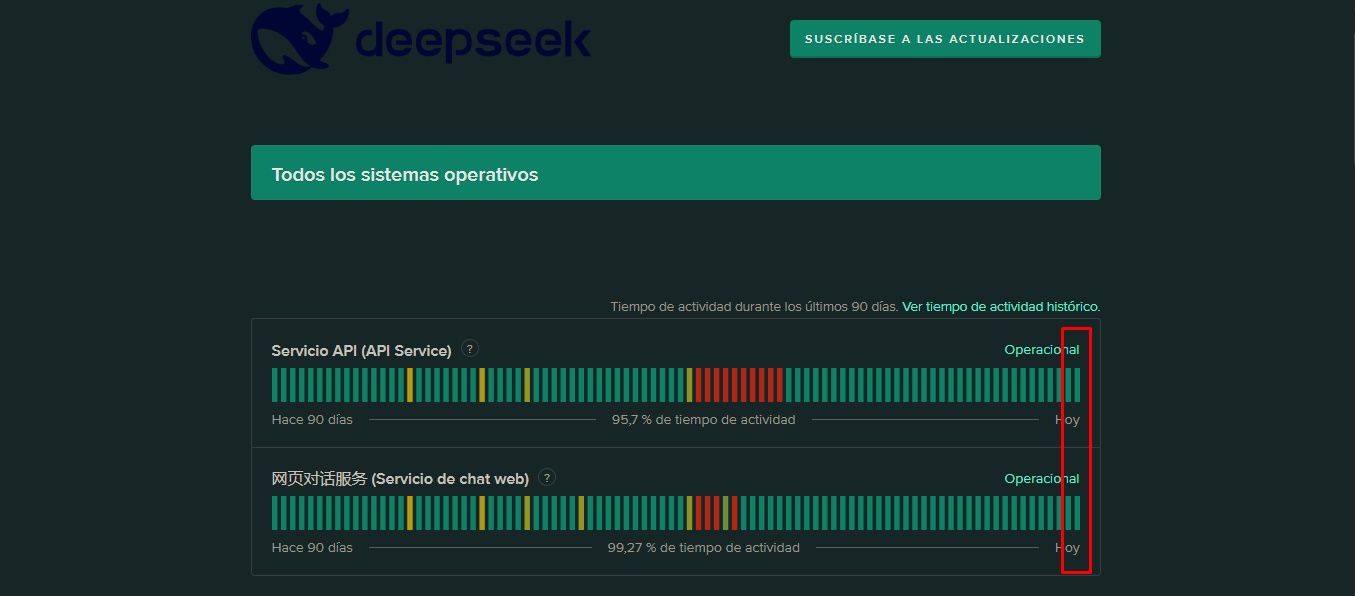
Task: Select the last red bar in chat web row
Action: (735, 513)
